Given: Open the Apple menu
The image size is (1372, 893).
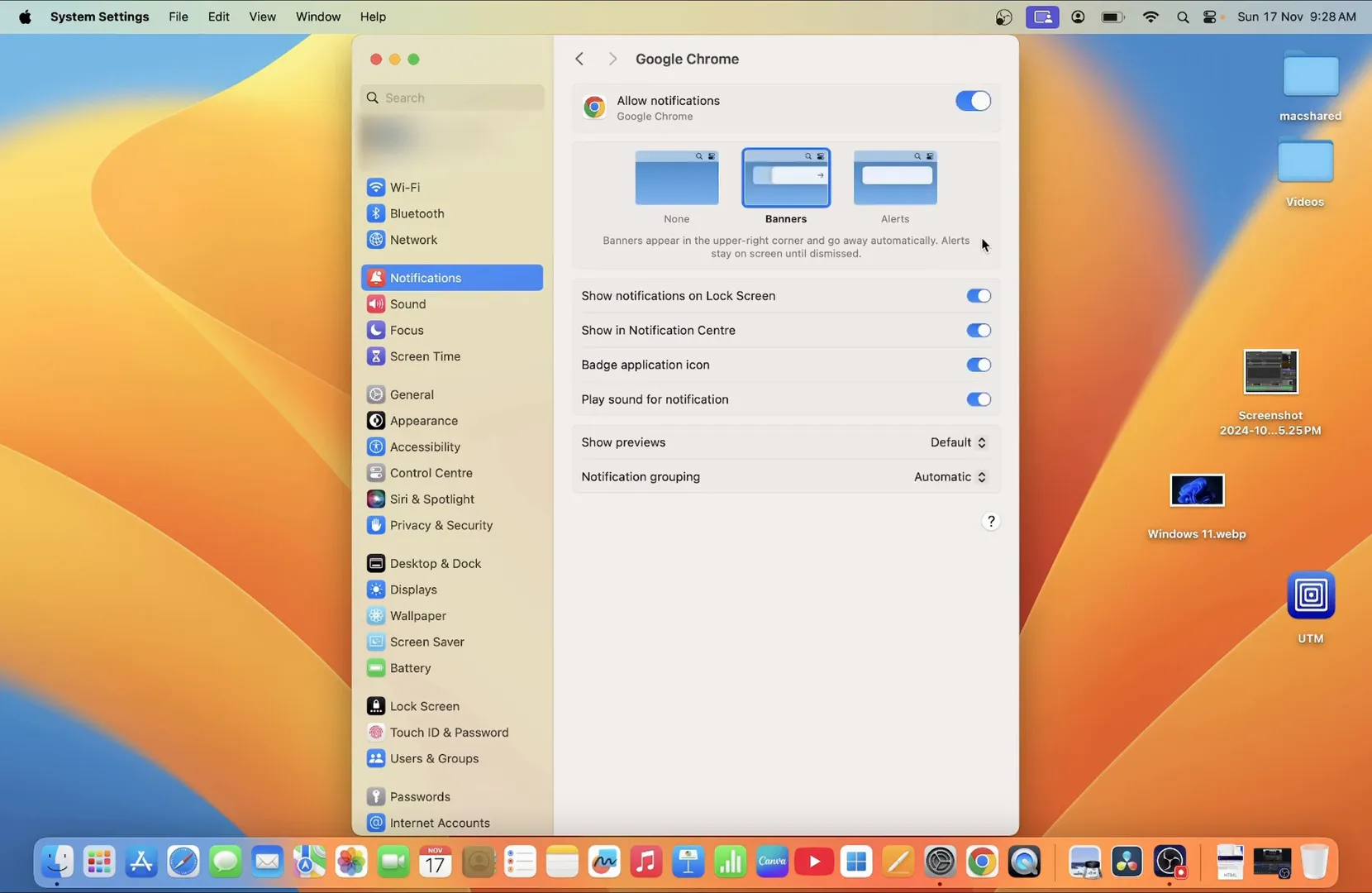Looking at the screenshot, I should coord(25,17).
